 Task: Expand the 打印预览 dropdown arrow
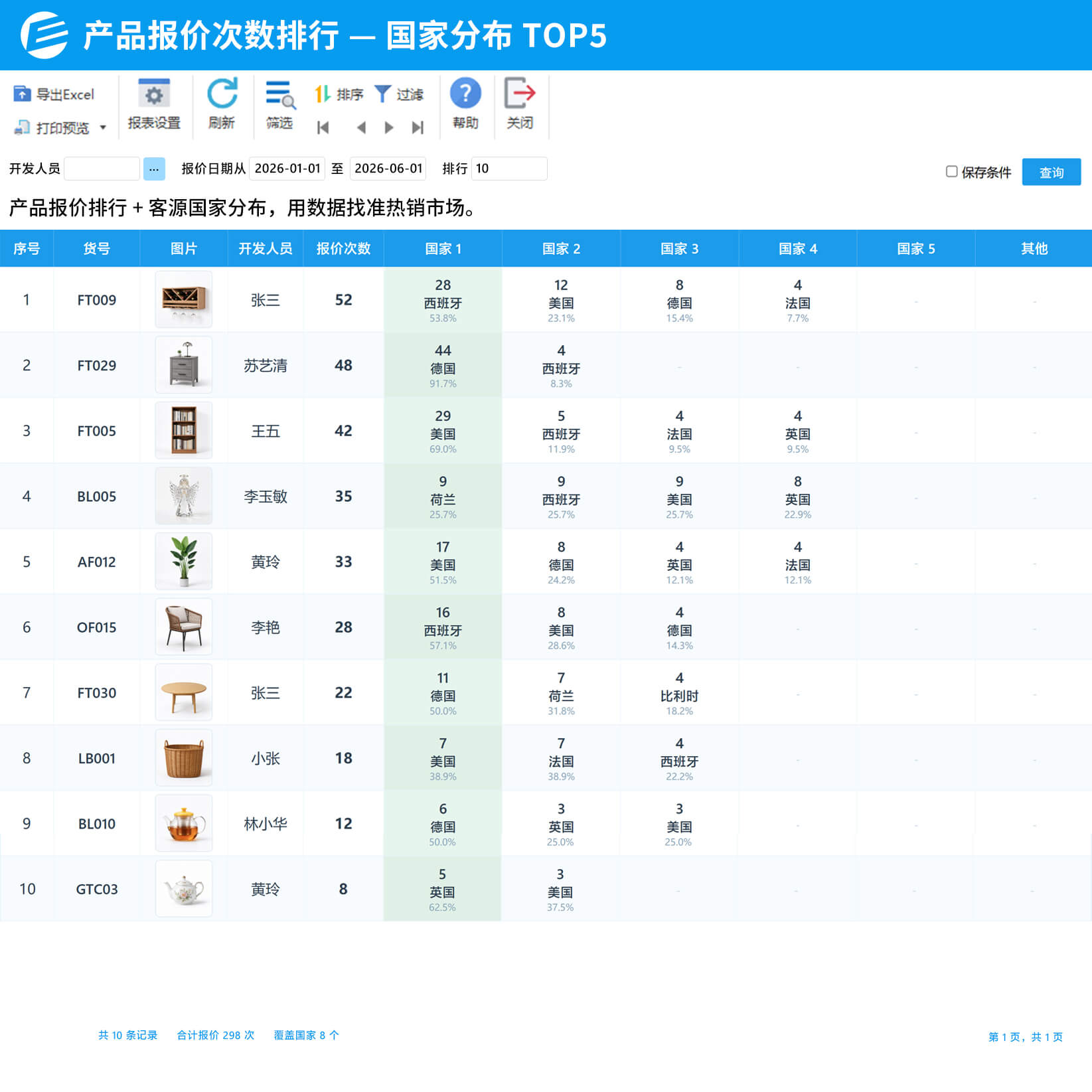click(x=103, y=127)
